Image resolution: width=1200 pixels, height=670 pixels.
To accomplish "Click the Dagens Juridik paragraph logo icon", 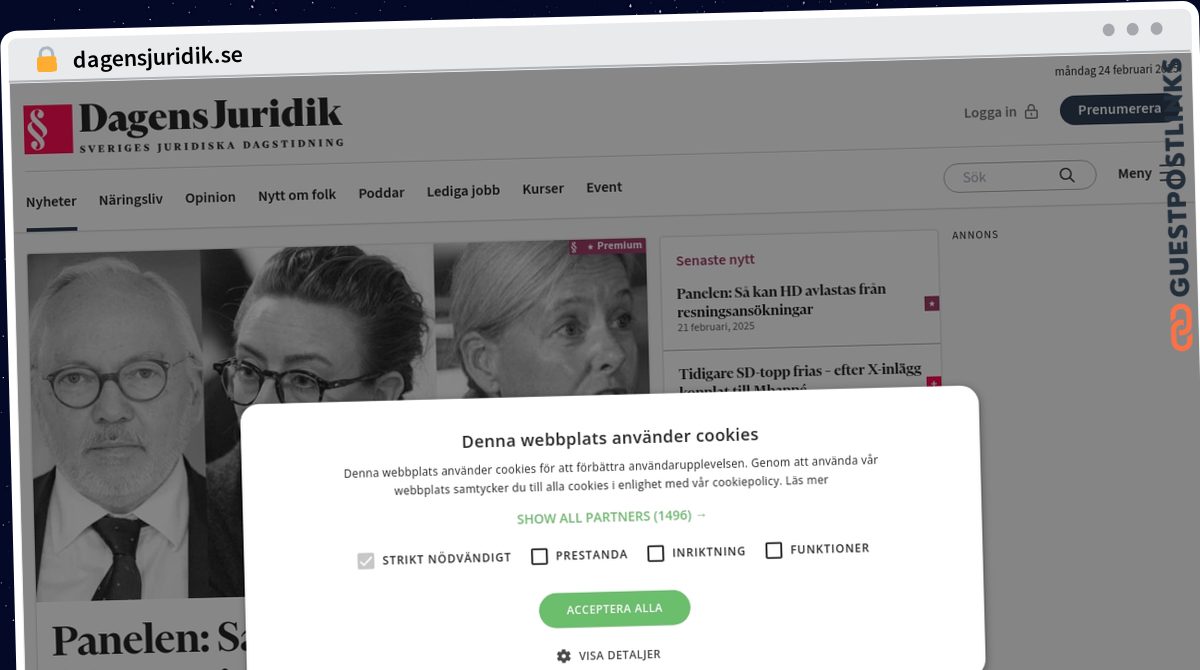I will (x=48, y=129).
